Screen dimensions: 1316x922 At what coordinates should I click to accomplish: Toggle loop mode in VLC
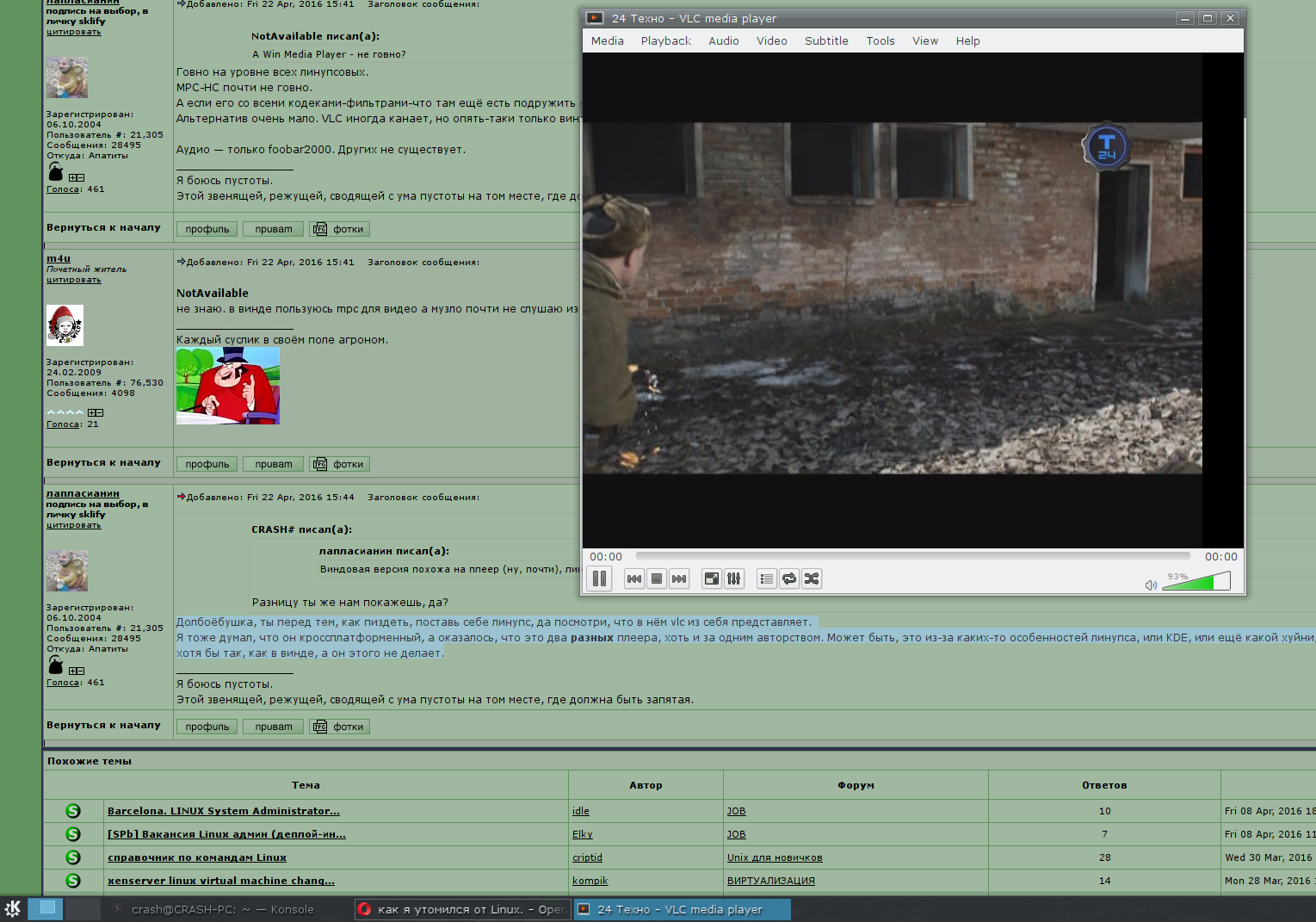point(789,579)
